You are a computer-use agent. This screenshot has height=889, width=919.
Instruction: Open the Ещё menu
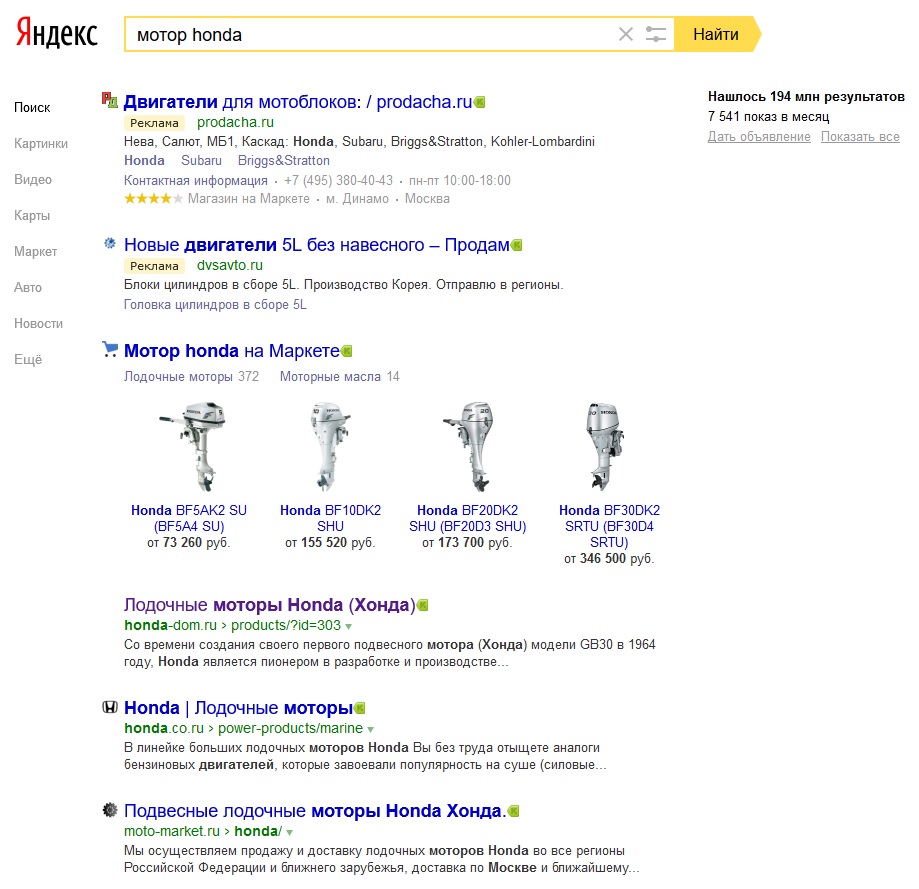tap(28, 359)
